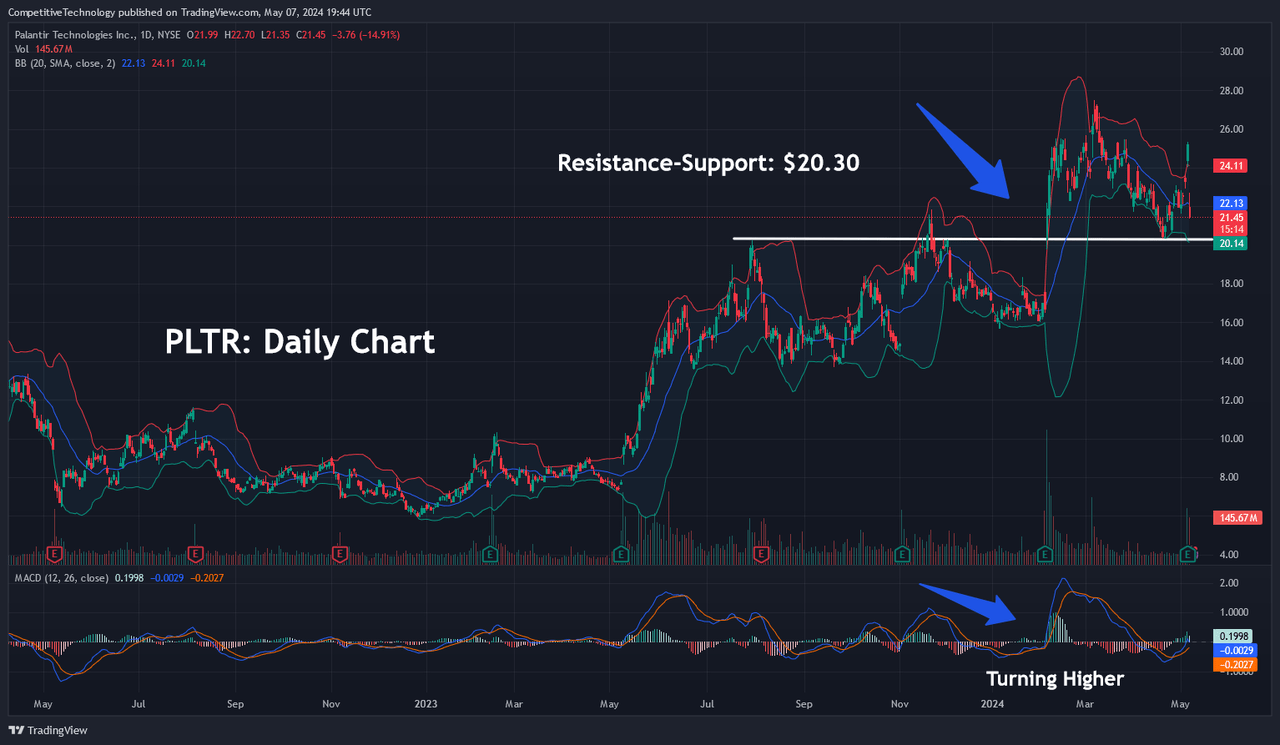1280x745 pixels.
Task: Select the Resistance-Support: $20.30 text annotation
Action: coord(708,163)
